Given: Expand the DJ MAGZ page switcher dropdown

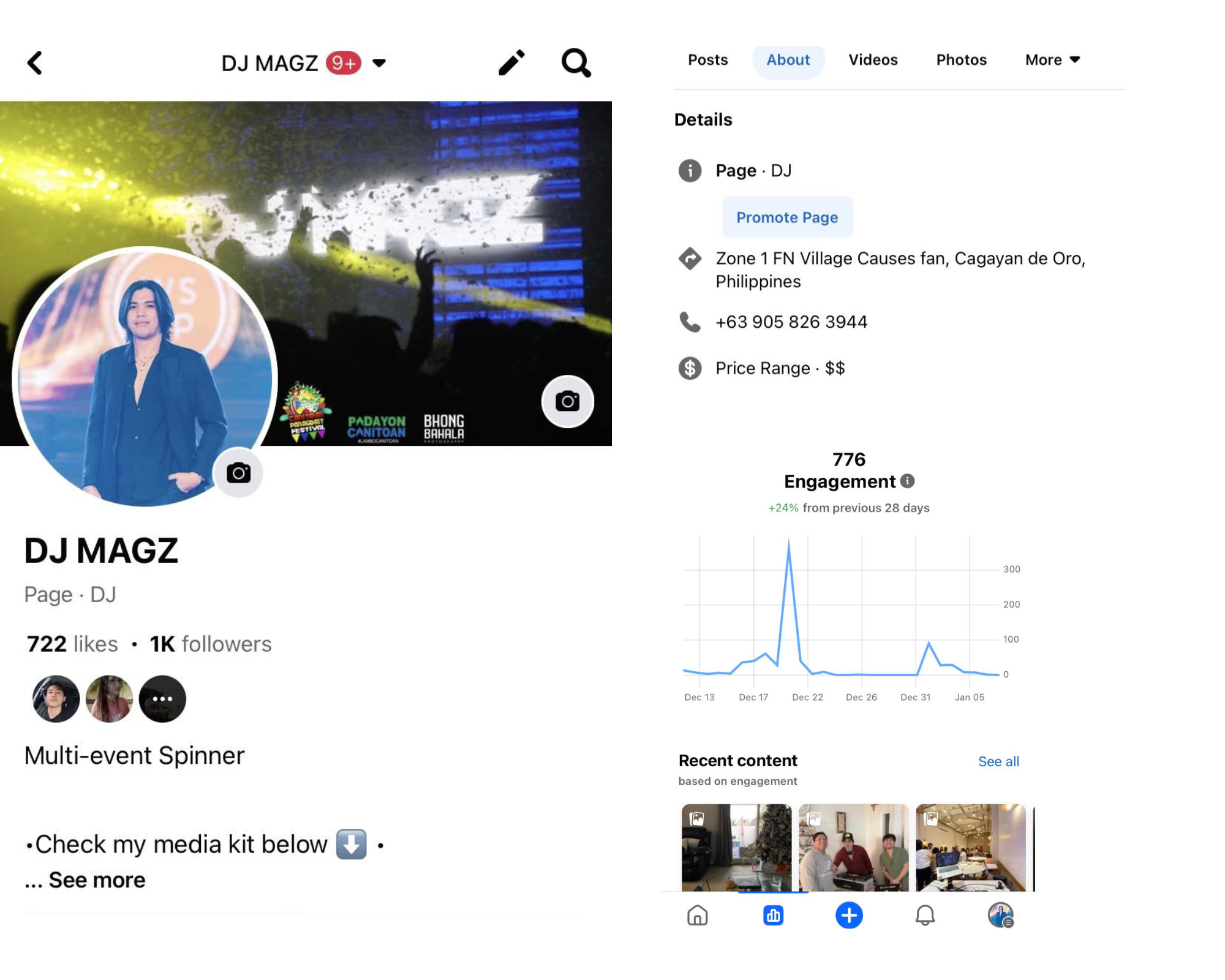Looking at the screenshot, I should (x=379, y=62).
